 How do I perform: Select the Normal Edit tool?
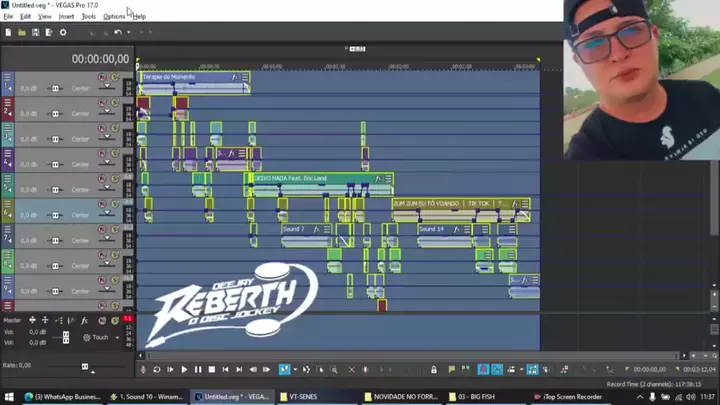coord(285,369)
